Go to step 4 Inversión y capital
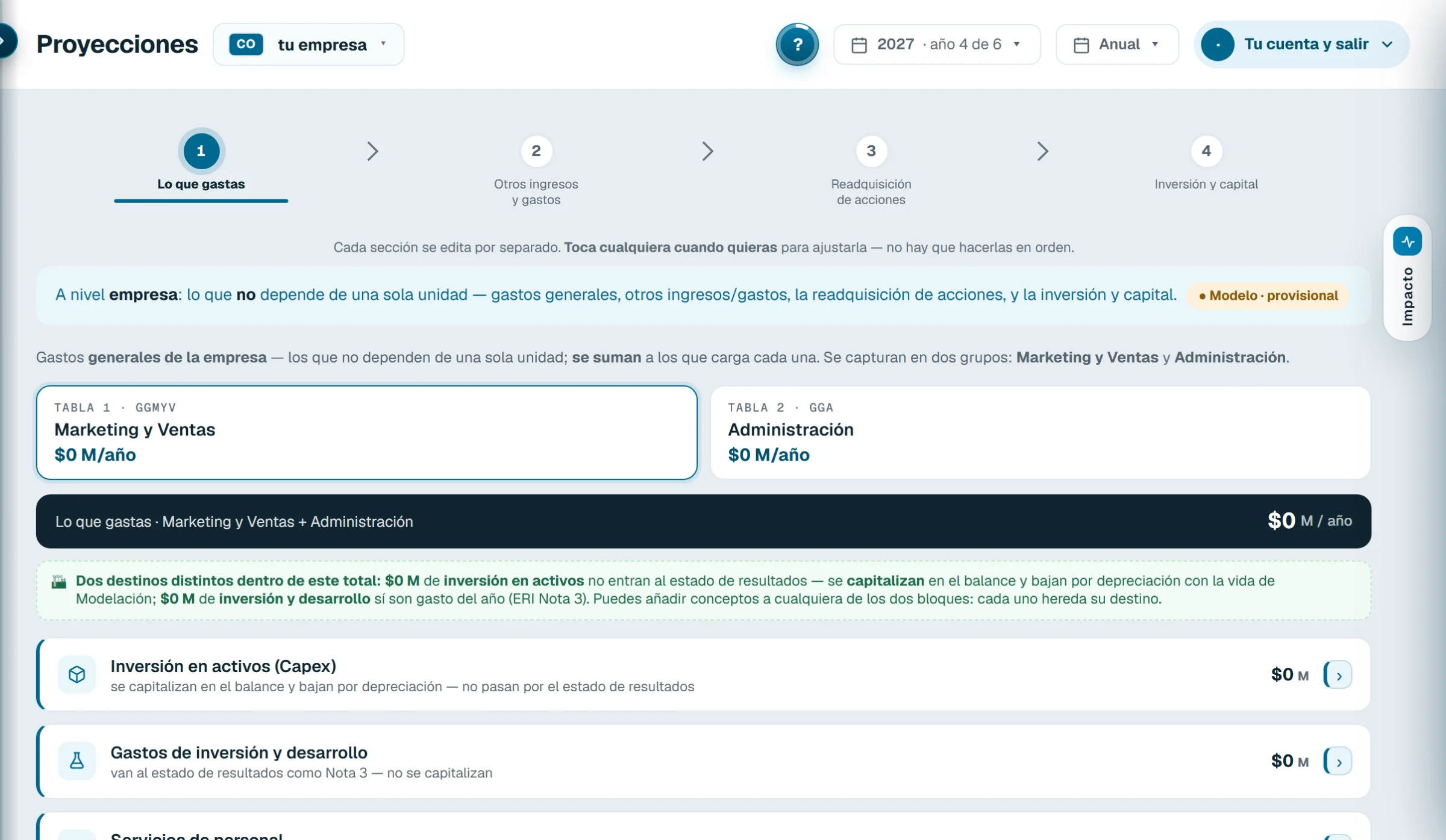The image size is (1446, 840). 1206,163
